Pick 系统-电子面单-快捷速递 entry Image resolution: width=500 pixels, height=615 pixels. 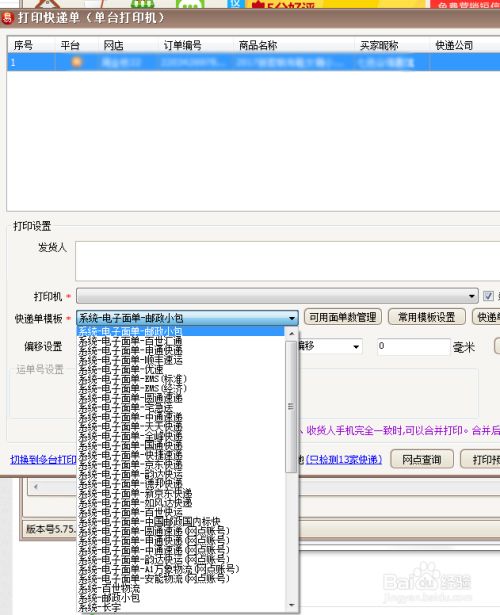pos(180,455)
